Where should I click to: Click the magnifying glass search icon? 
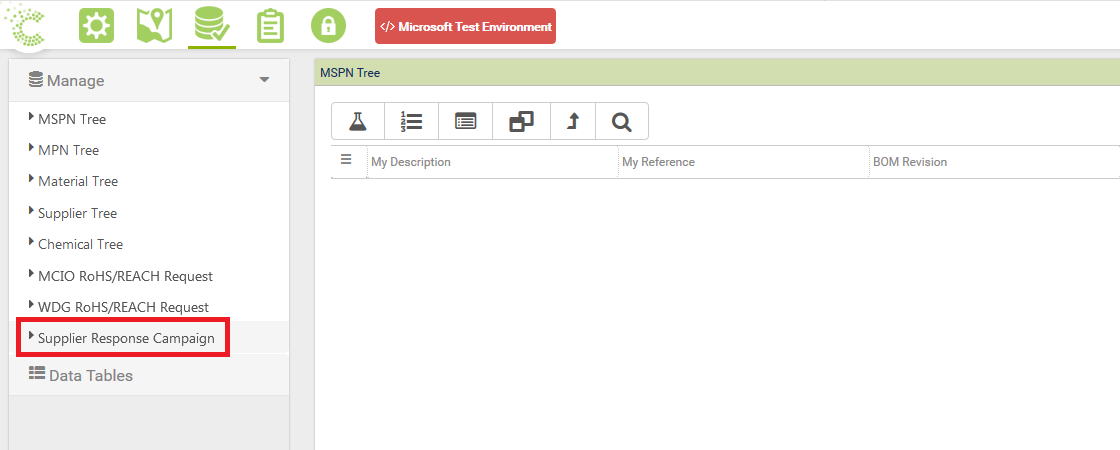pyautogui.click(x=622, y=122)
